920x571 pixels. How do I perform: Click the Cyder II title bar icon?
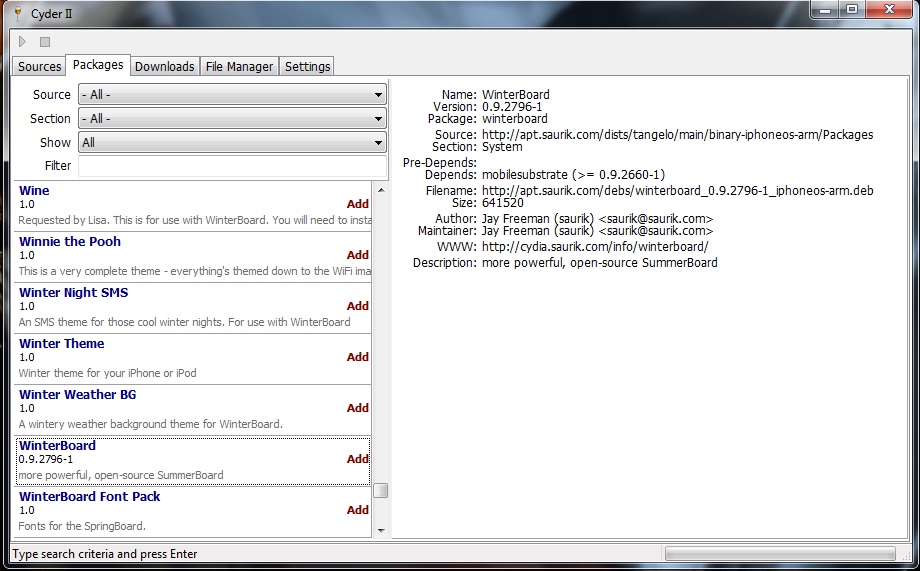pyautogui.click(x=13, y=10)
